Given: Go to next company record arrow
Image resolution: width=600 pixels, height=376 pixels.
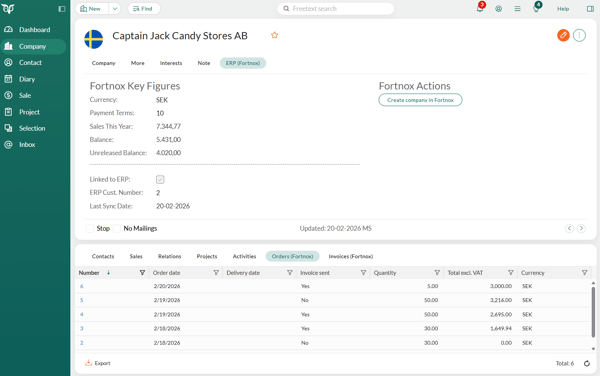Looking at the screenshot, I should tap(581, 228).
